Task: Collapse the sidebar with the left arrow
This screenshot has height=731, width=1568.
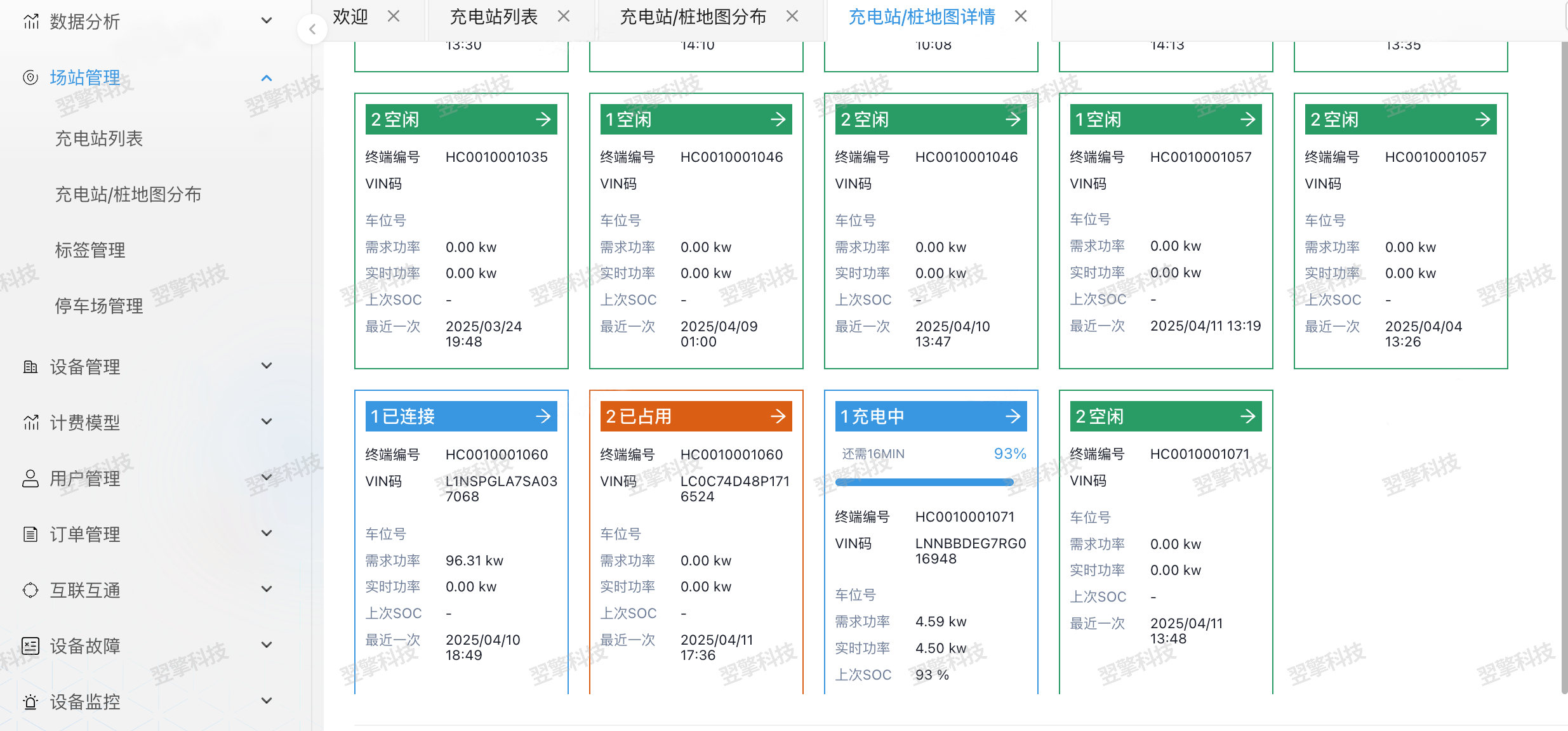Action: click(x=312, y=29)
